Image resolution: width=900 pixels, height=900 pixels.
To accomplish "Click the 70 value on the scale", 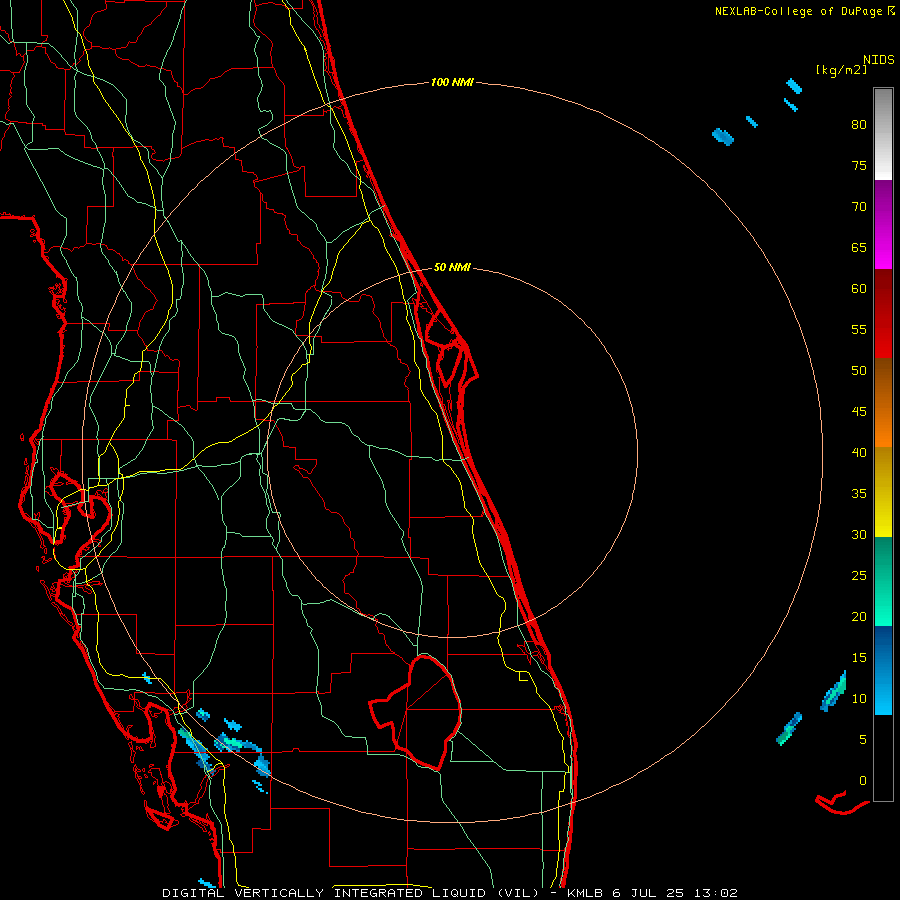I will (x=859, y=207).
